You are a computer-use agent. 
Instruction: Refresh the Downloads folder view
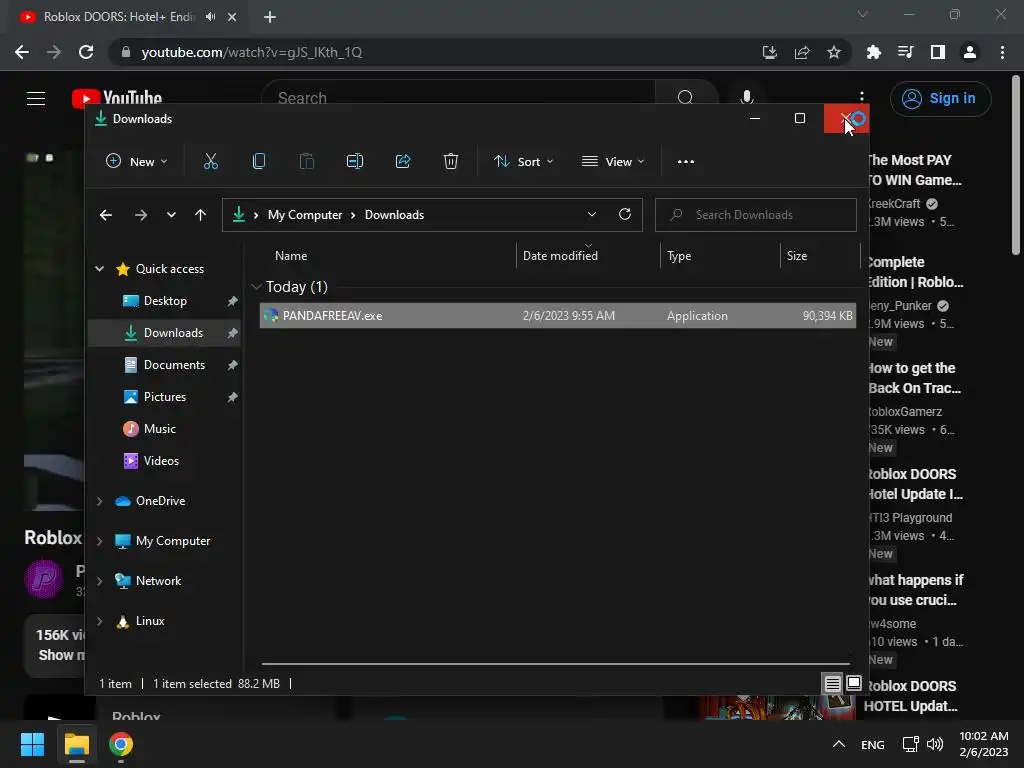625,214
